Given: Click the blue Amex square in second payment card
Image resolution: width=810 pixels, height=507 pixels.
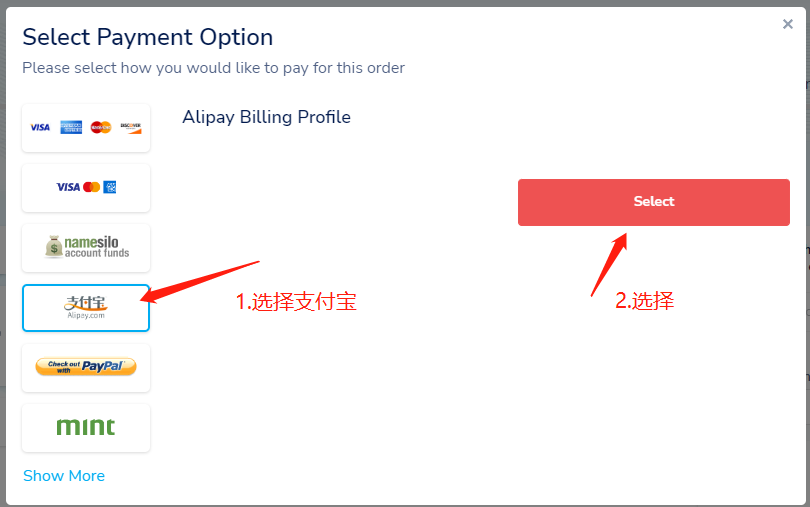Looking at the screenshot, I should click(110, 187).
